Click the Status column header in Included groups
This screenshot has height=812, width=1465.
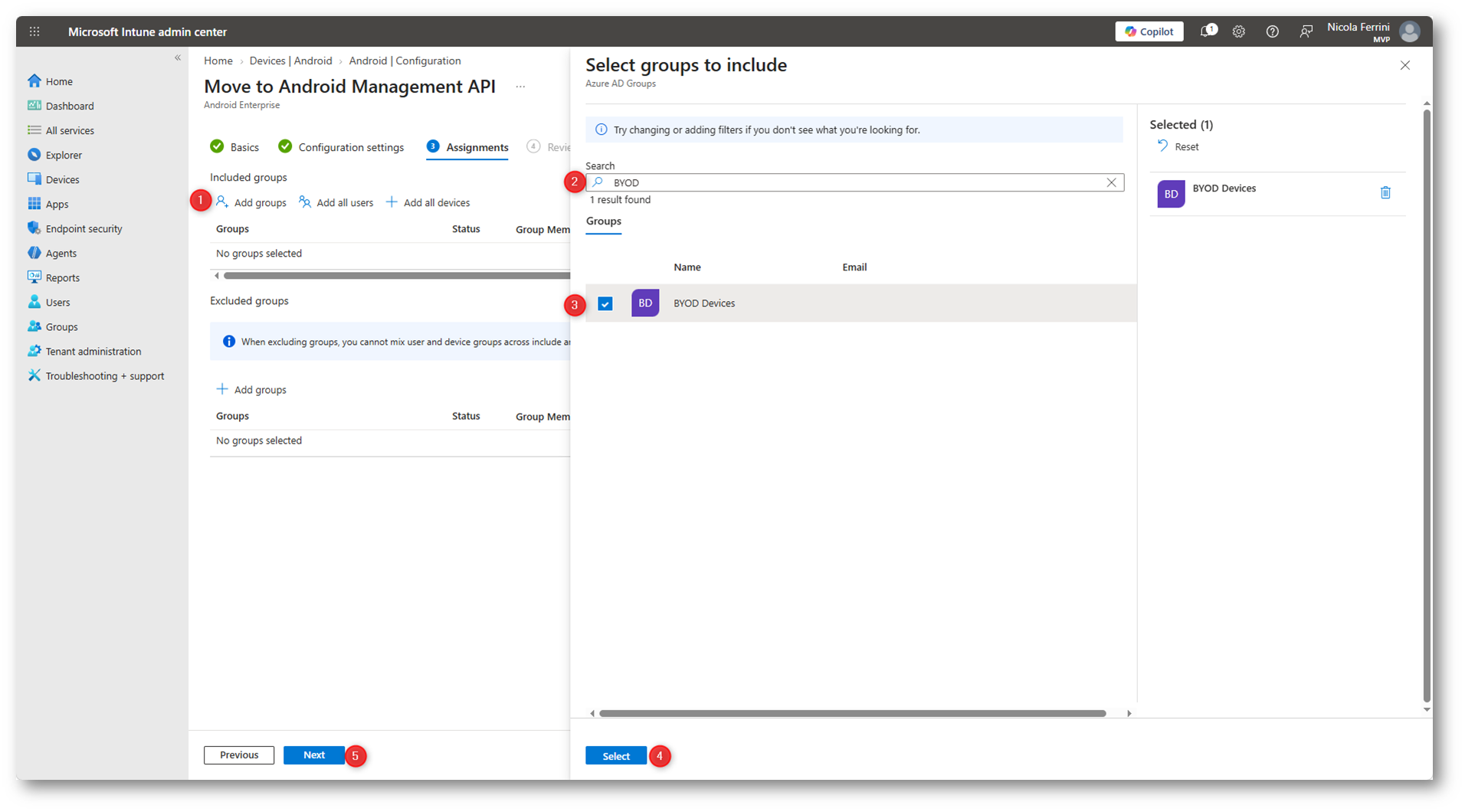tap(466, 229)
